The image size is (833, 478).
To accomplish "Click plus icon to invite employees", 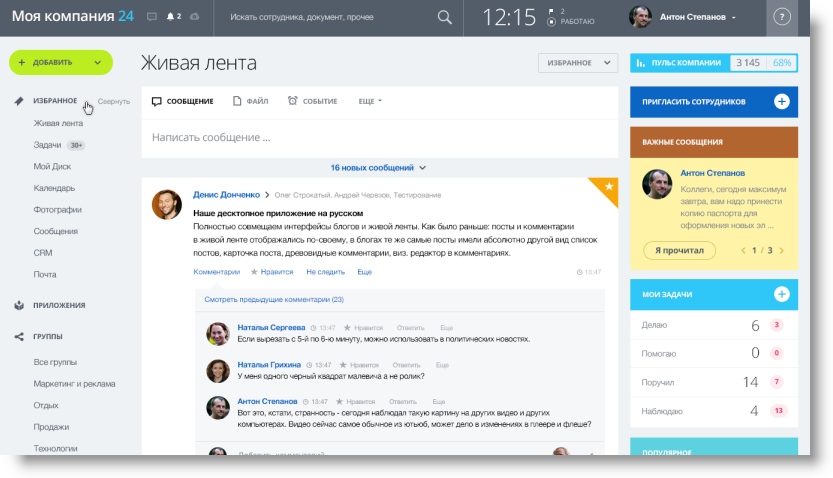I will [x=781, y=102].
